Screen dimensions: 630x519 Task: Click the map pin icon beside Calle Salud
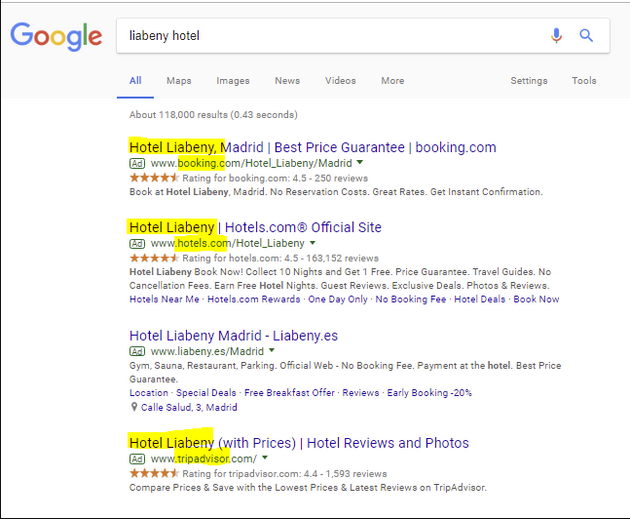(134, 407)
